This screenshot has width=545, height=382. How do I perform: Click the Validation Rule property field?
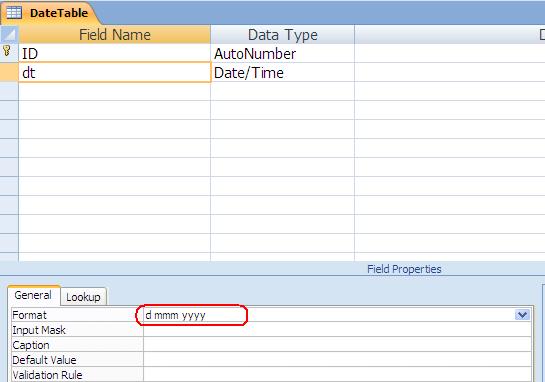tap(337, 374)
